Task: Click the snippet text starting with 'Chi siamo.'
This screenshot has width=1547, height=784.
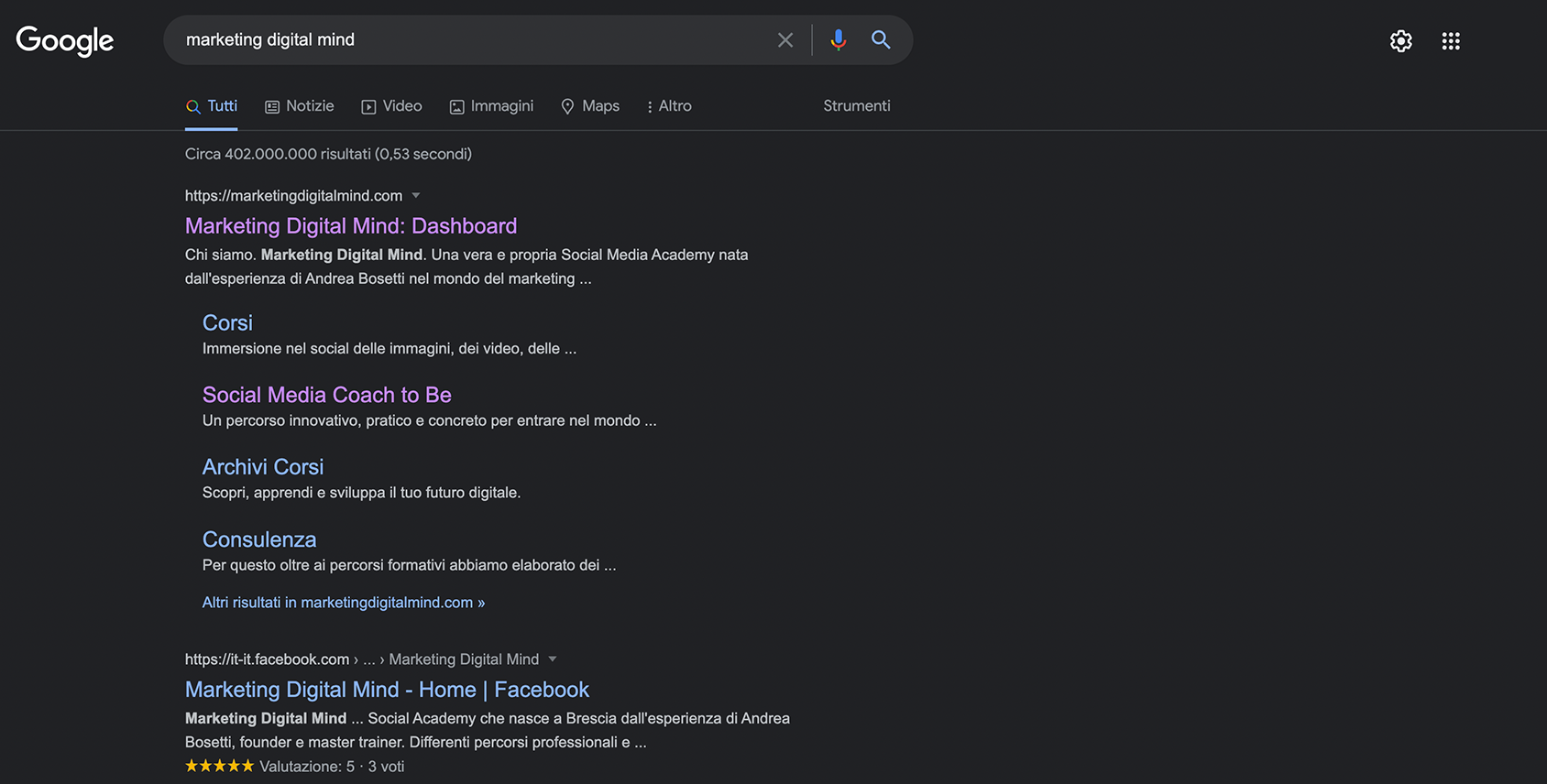Action: (466, 267)
